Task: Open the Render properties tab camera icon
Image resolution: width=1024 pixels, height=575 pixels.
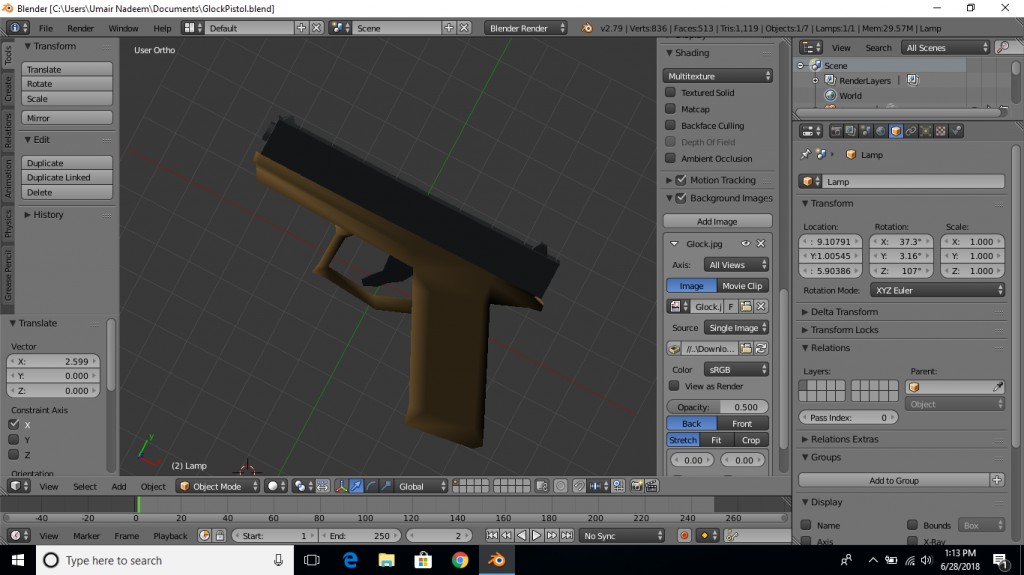Action: coord(835,131)
